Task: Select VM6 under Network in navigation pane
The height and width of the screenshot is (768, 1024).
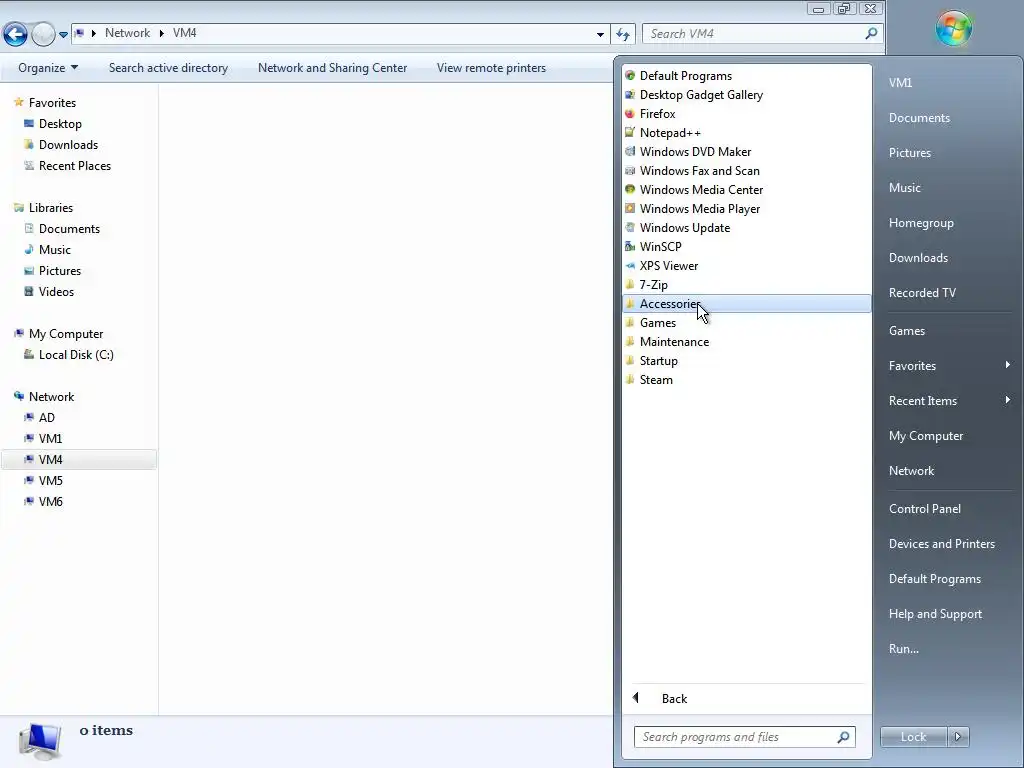Action: (50, 502)
